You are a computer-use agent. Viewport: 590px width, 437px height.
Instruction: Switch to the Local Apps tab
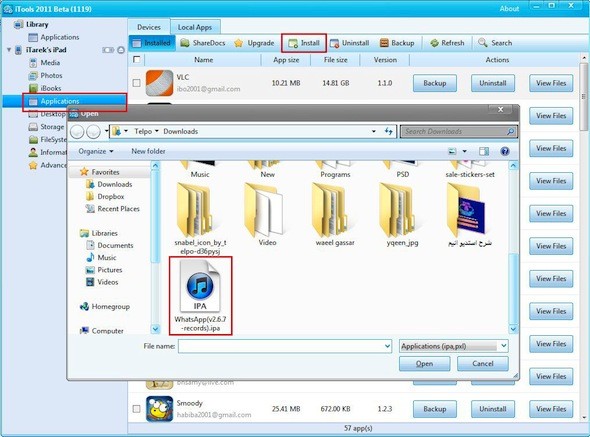click(x=195, y=27)
